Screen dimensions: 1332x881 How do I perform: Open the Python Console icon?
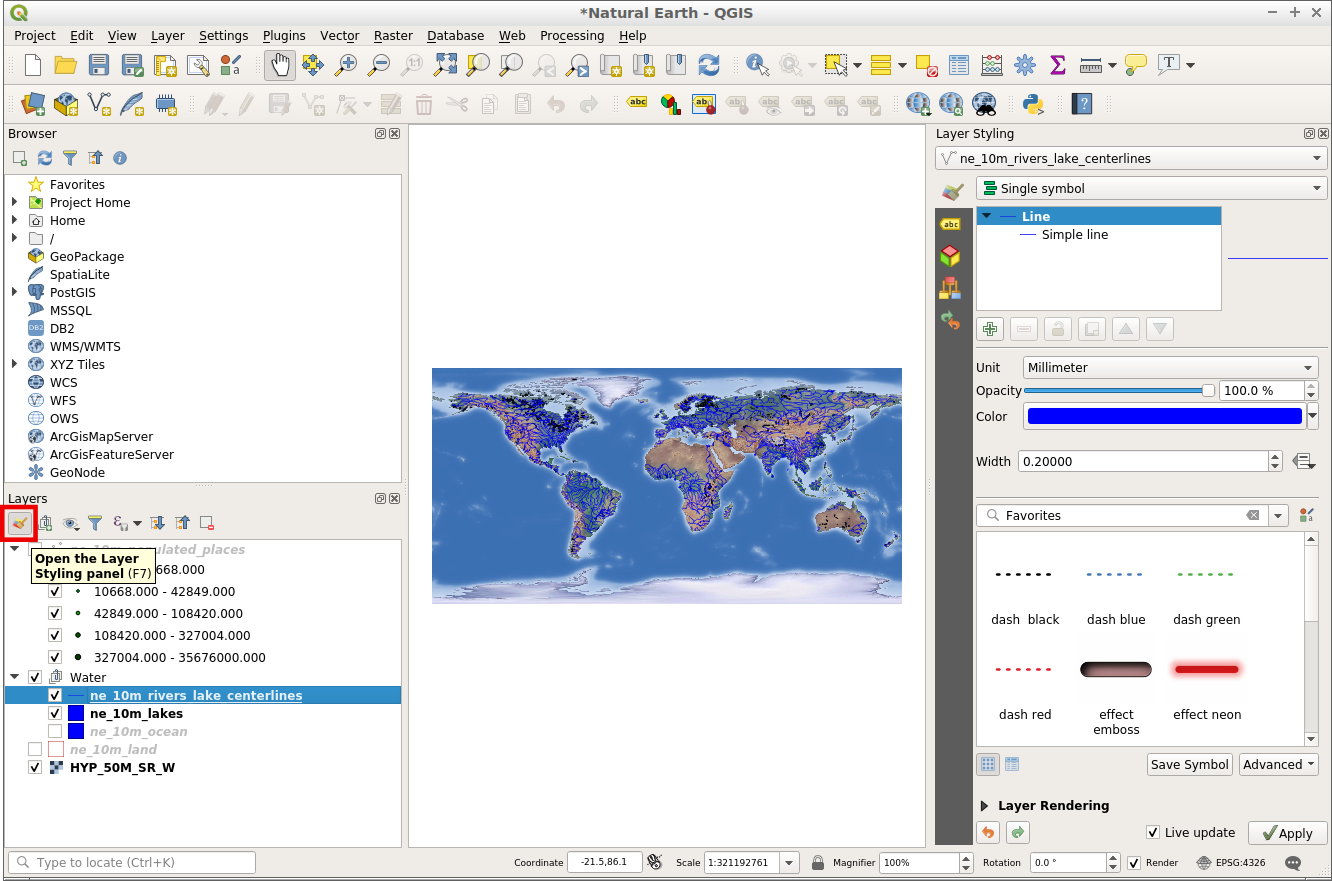click(1033, 104)
